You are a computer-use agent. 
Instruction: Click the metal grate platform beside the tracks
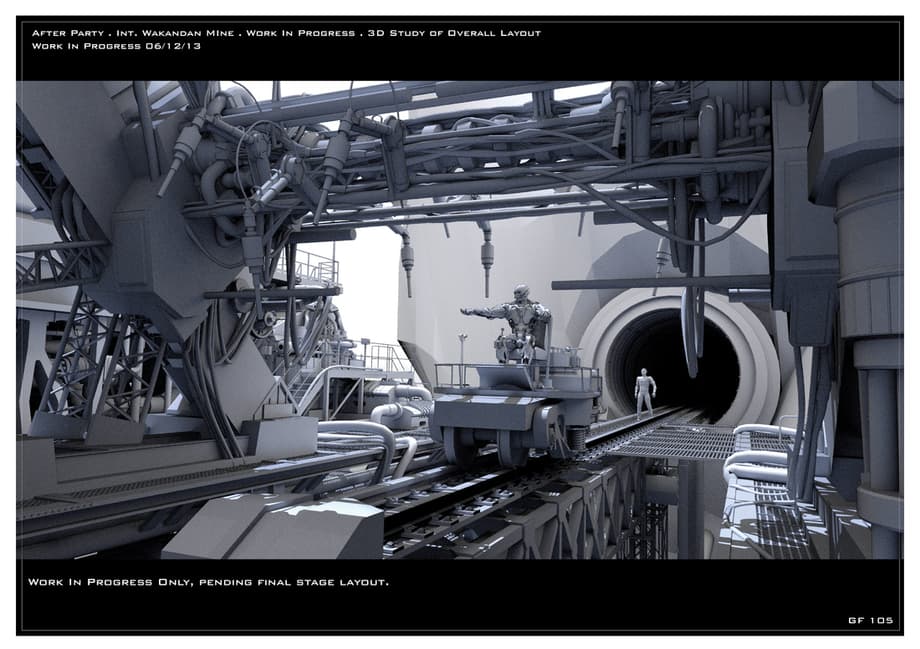coord(678,440)
